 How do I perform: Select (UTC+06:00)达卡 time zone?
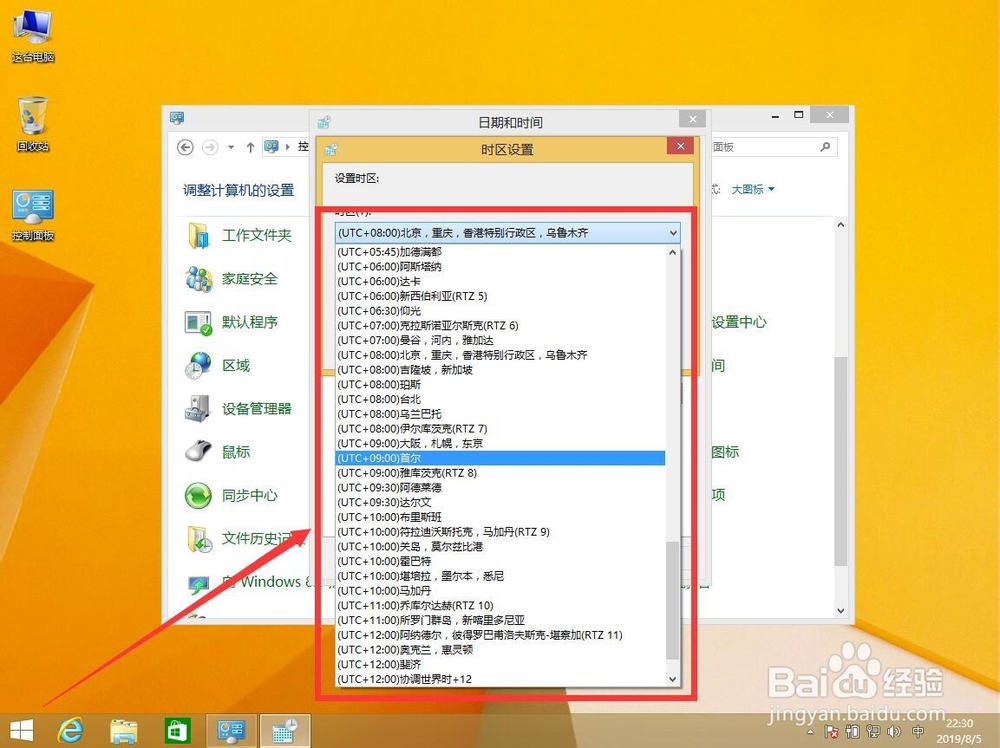tap(500, 281)
